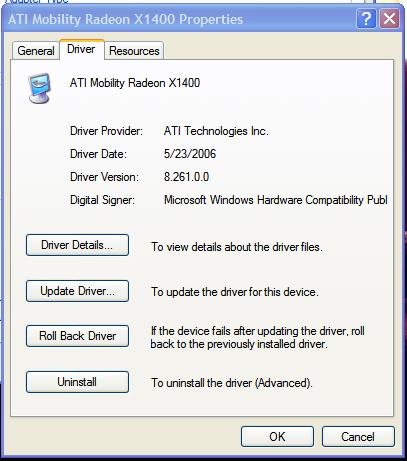
Task: Click the driver version 8.261.0.0
Action: tap(187, 177)
